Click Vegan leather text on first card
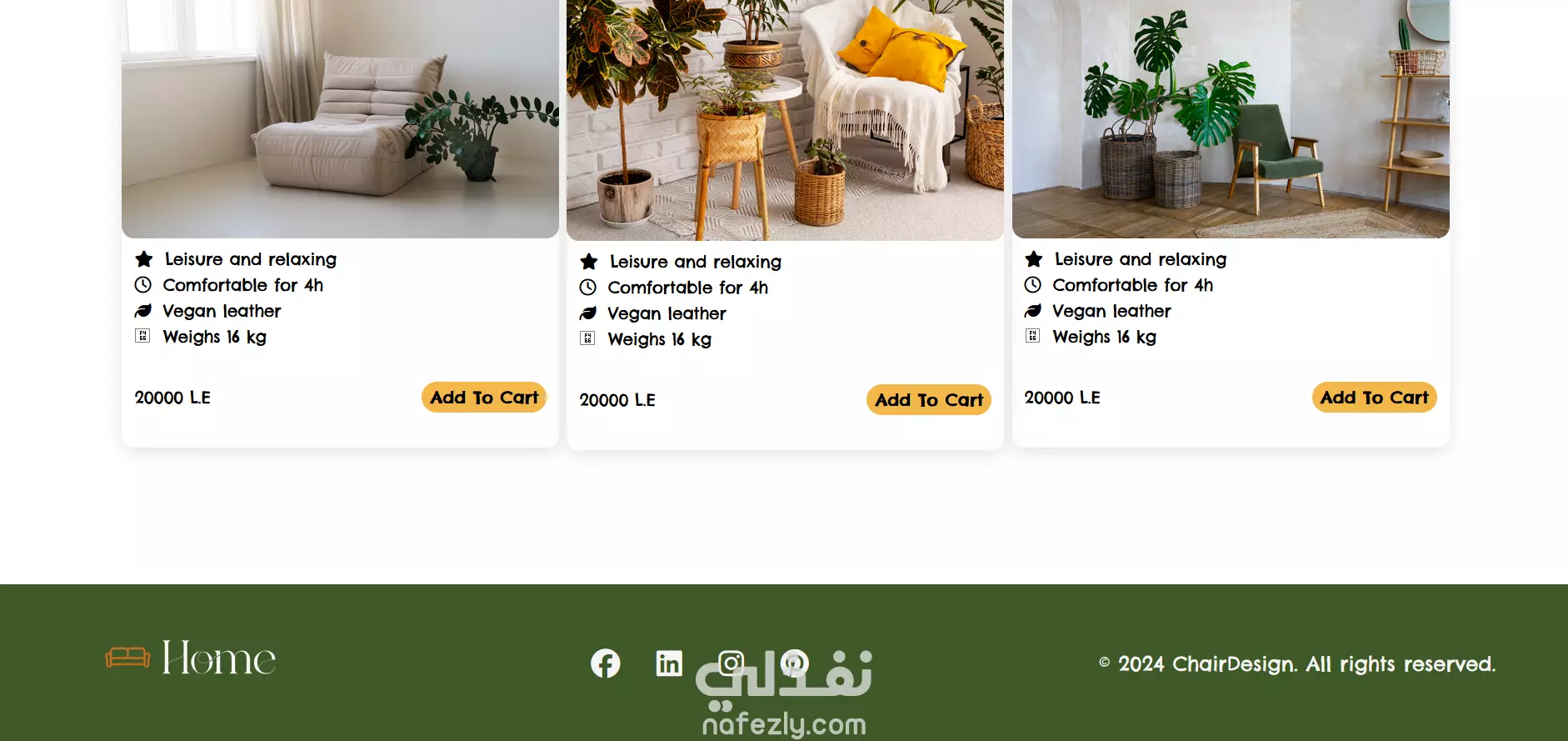 [222, 311]
